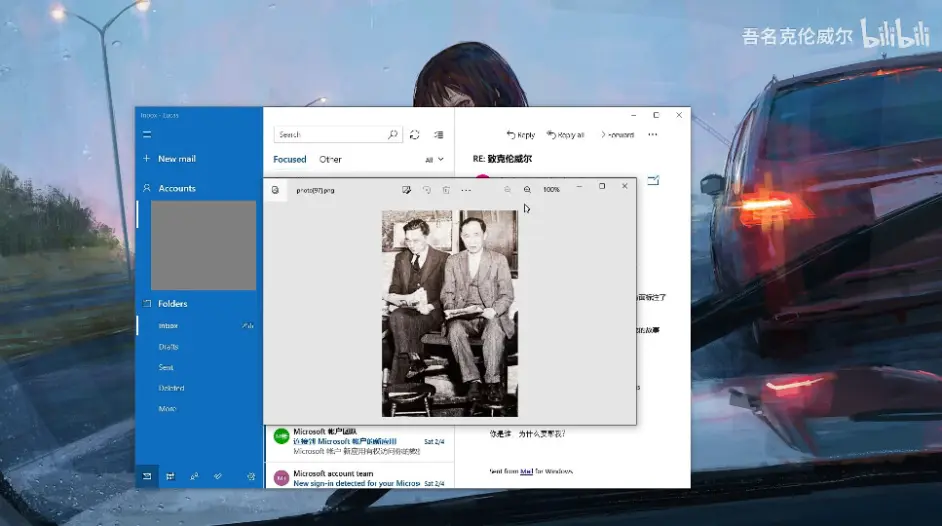Reply to the open email

pyautogui.click(x=521, y=134)
